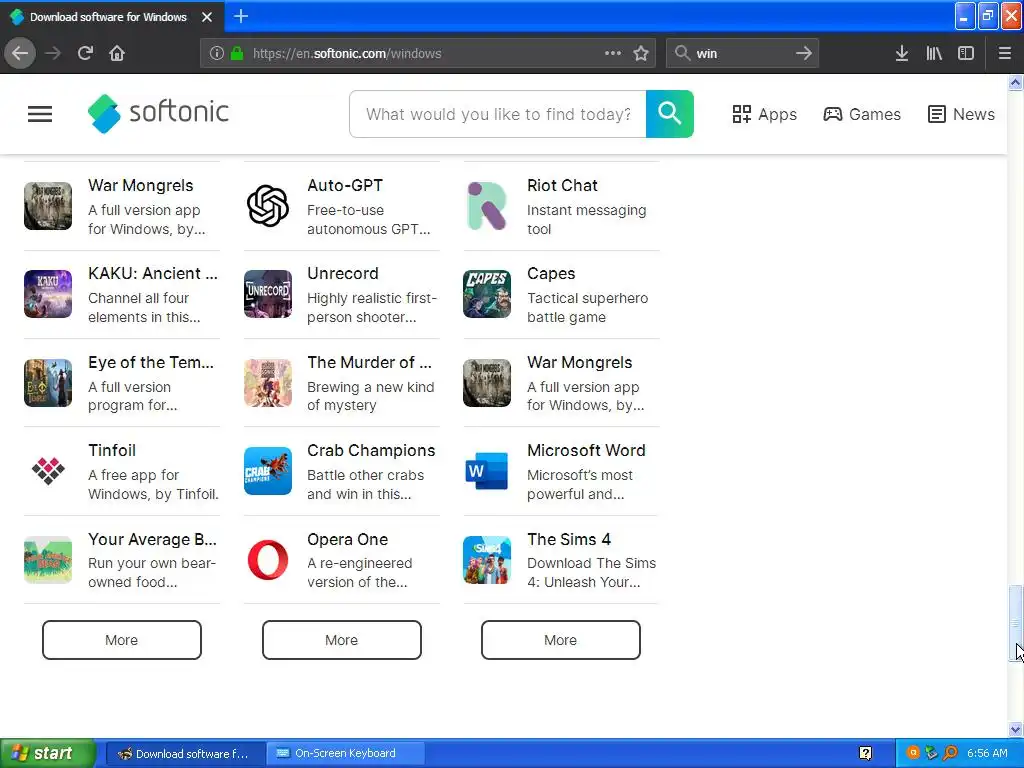
Task: Select Download software taskbar item
Action: point(185,754)
